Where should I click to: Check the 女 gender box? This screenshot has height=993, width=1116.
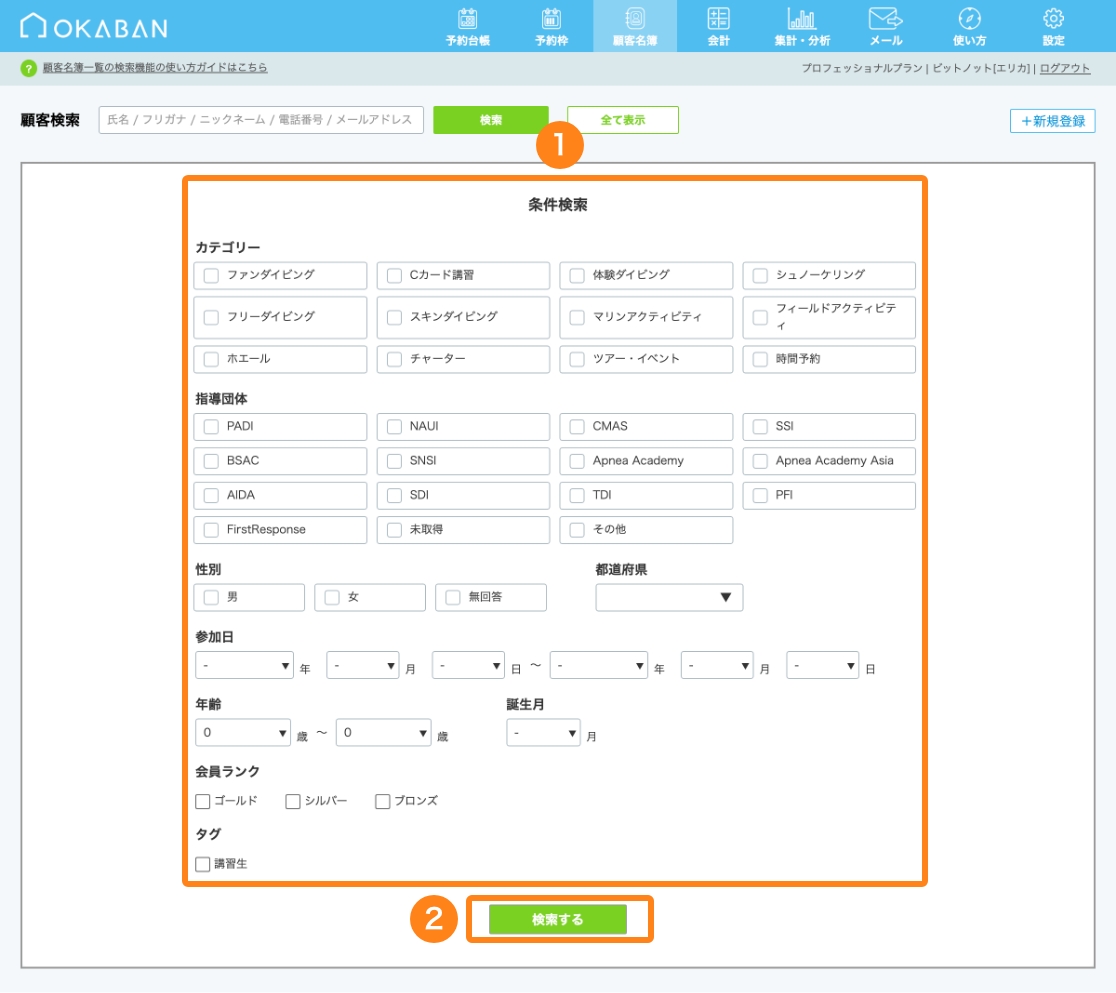pos(332,597)
